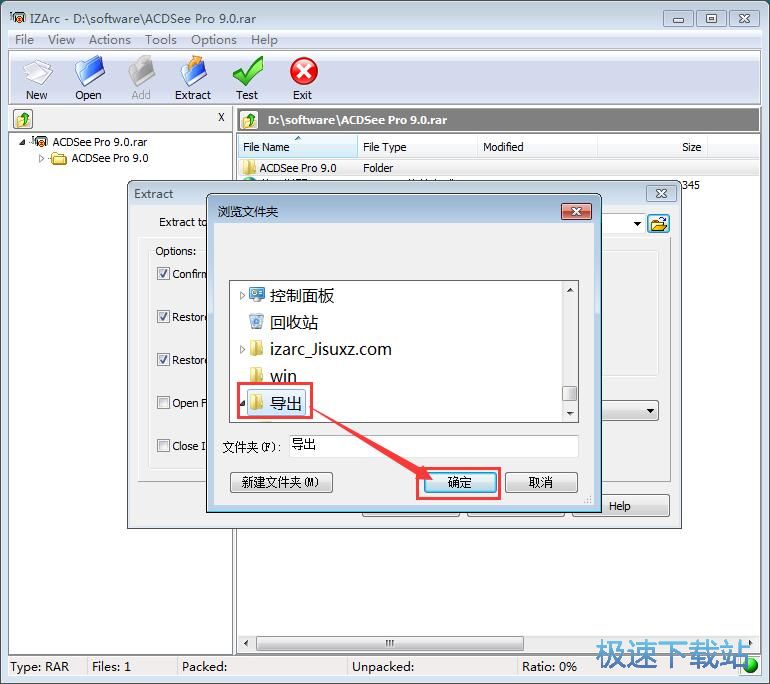Close the 浏览文件夹 dialog
The image size is (770, 684).
[x=577, y=212]
